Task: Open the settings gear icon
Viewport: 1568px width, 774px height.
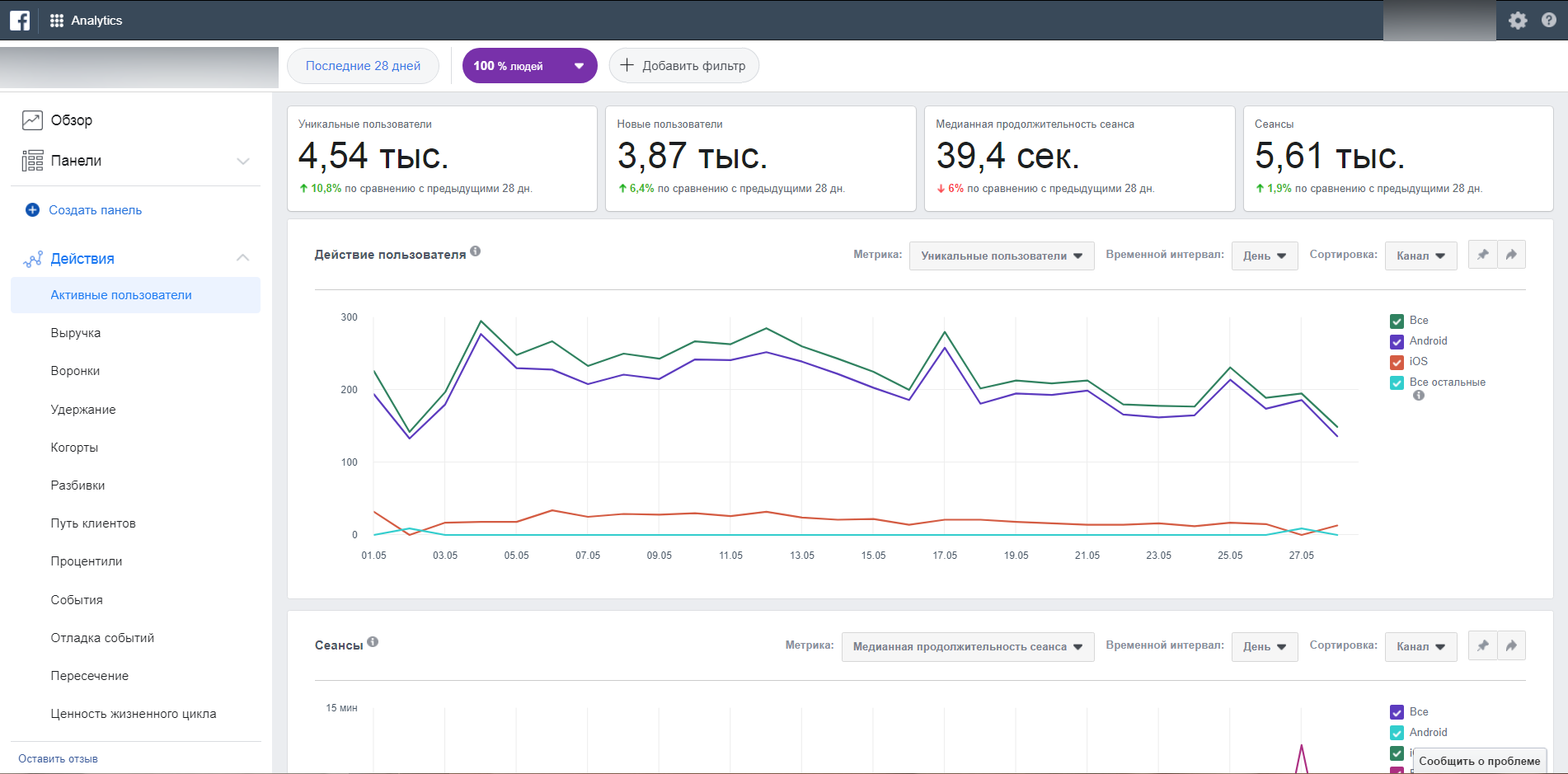Action: point(1518,21)
